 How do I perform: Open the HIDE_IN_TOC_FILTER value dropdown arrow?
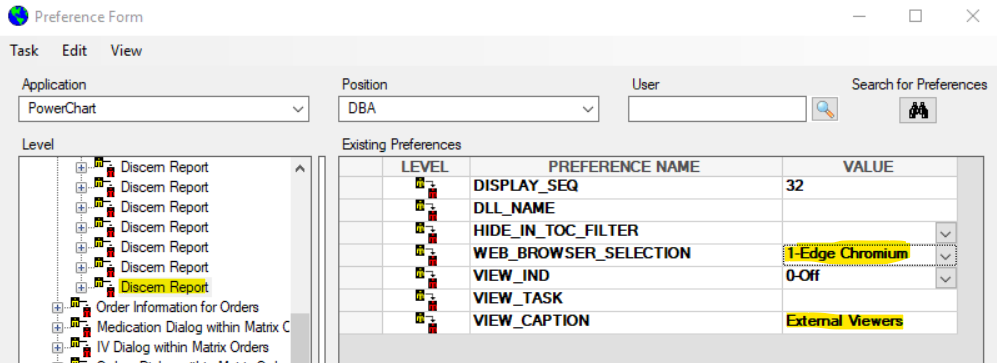pyautogui.click(x=946, y=233)
